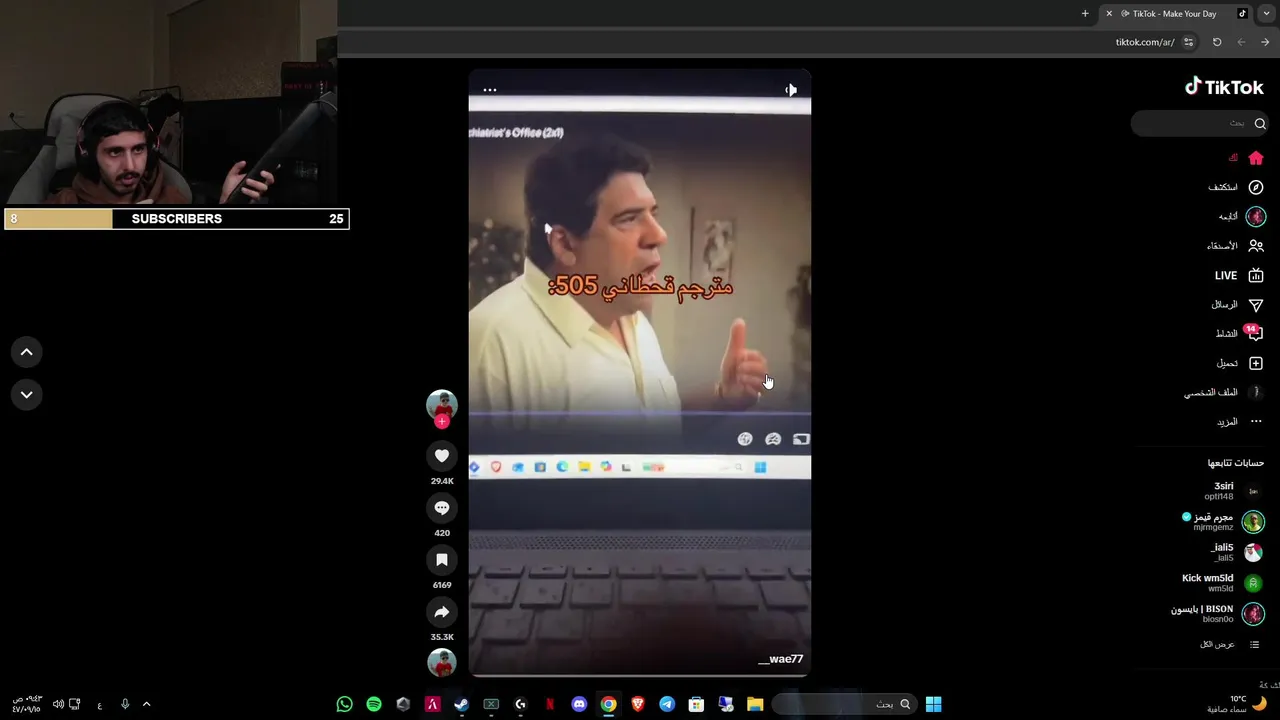
Task: Share the video using the arrow icon
Action: [x=442, y=612]
